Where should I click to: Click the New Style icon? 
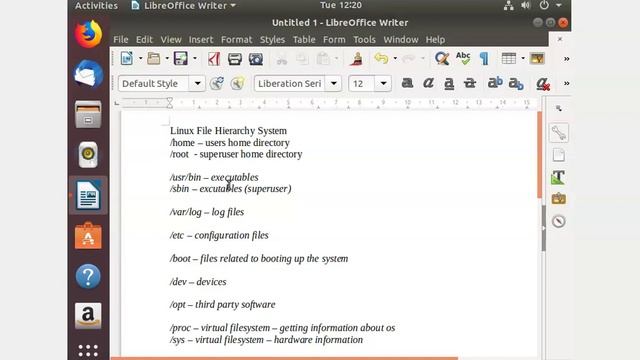click(238, 83)
